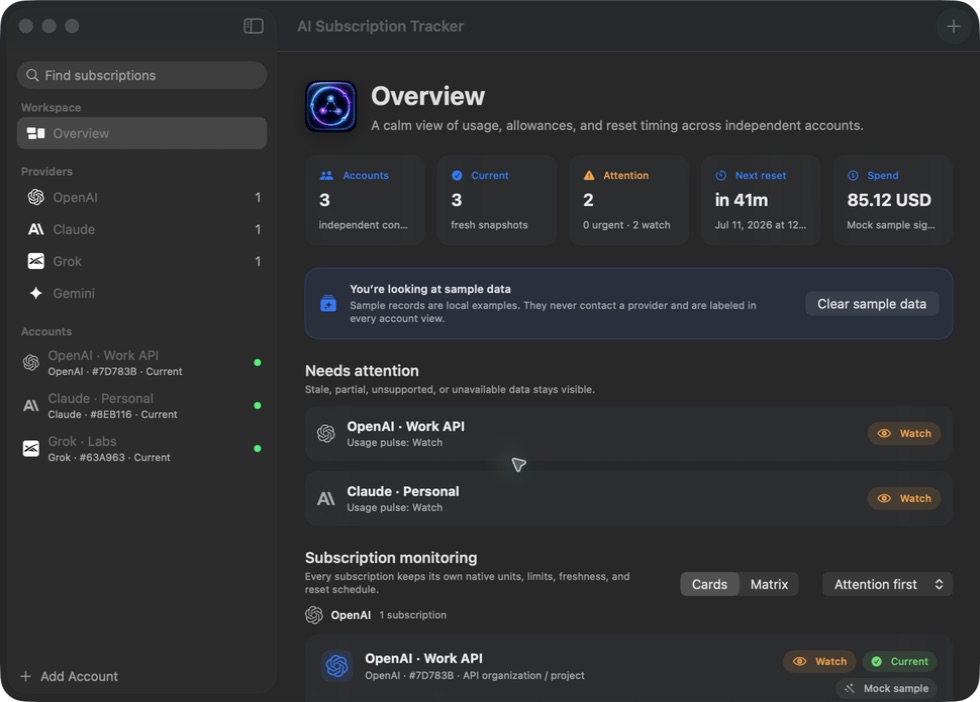Click green status dot for Claude Personal
980x702 pixels.
click(258, 406)
